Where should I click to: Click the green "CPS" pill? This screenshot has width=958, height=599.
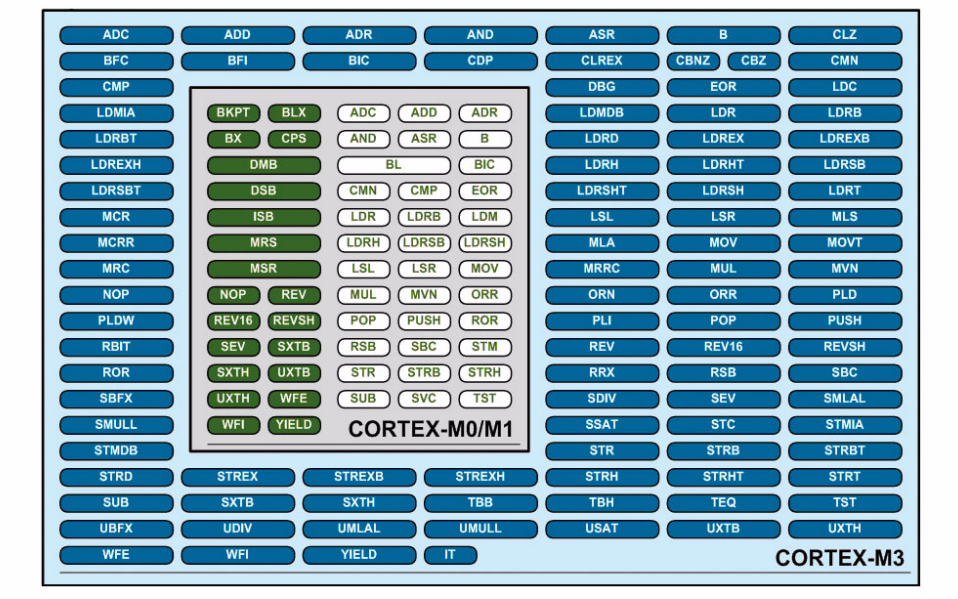pos(294,139)
